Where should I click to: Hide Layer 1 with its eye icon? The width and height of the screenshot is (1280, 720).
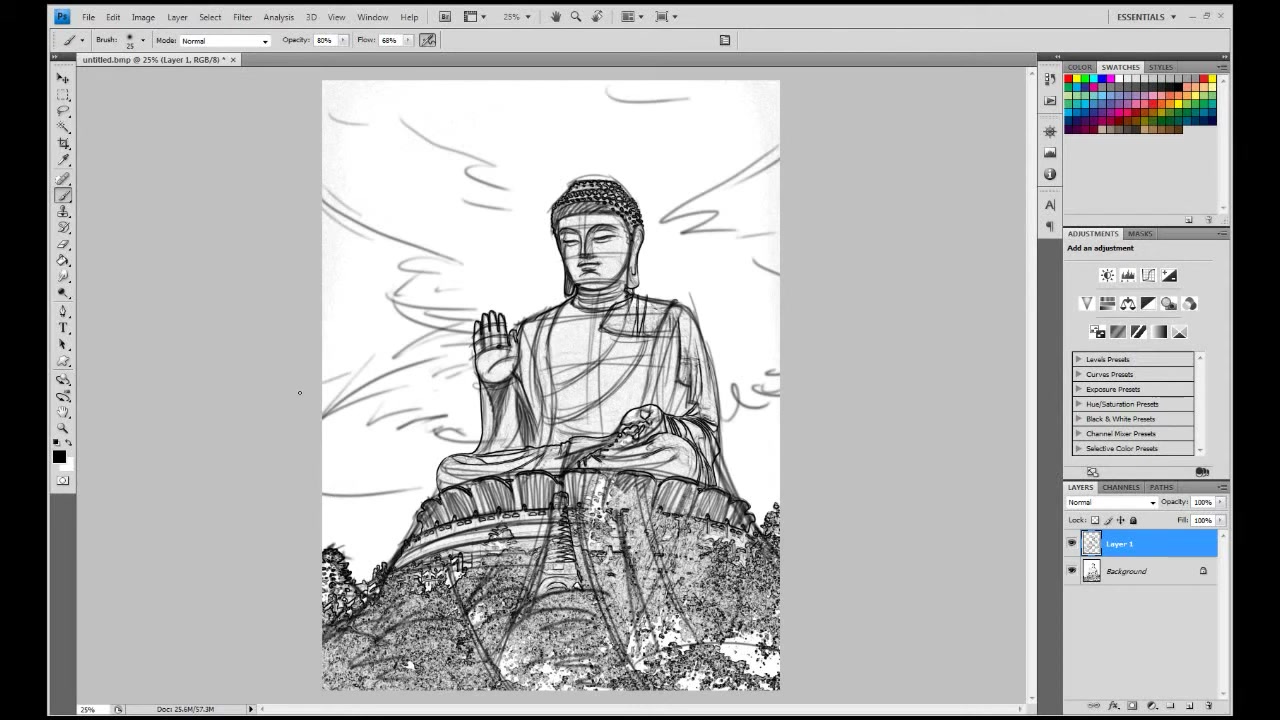pyautogui.click(x=1072, y=543)
